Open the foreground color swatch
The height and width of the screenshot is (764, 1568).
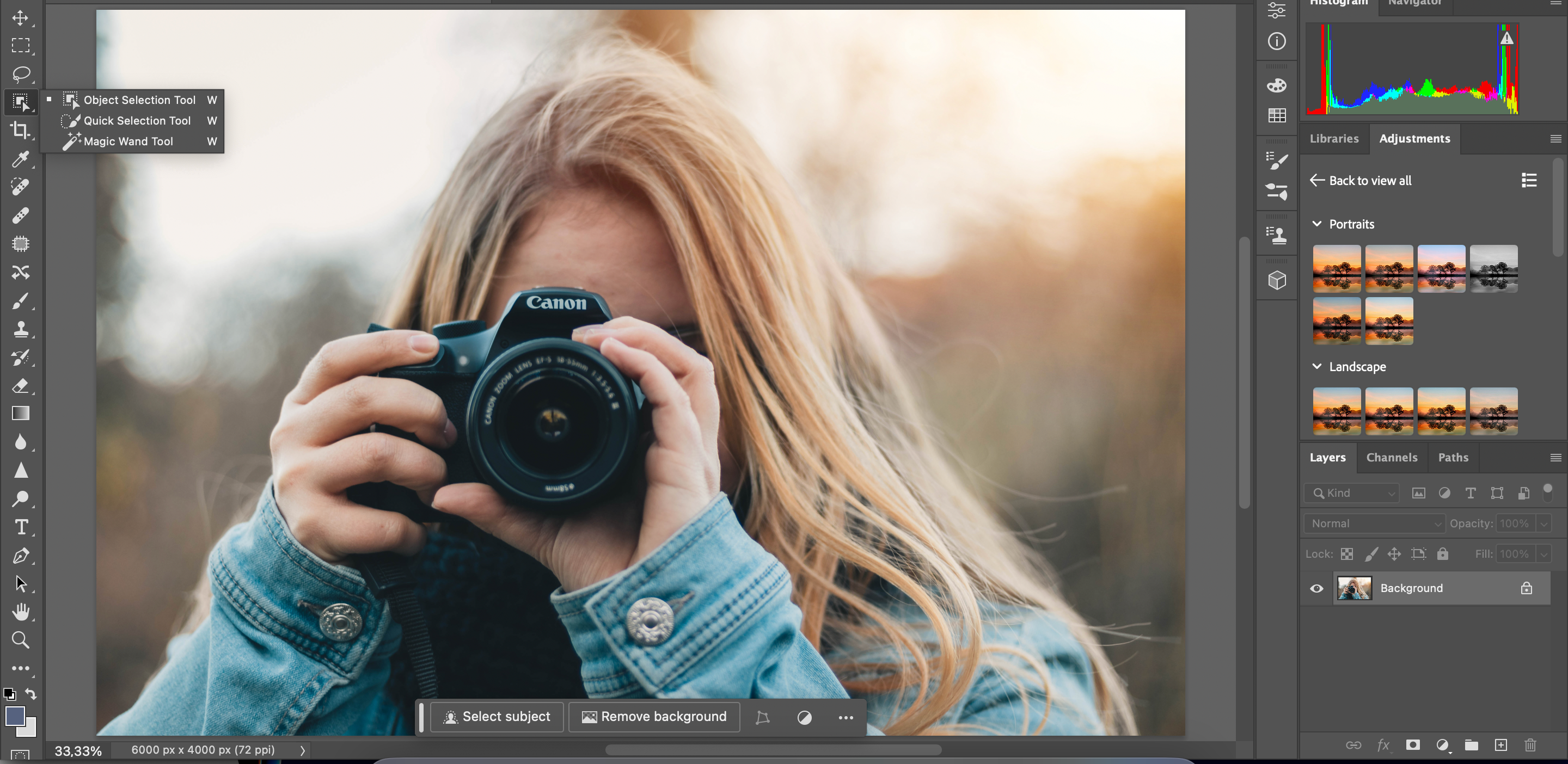[x=15, y=717]
